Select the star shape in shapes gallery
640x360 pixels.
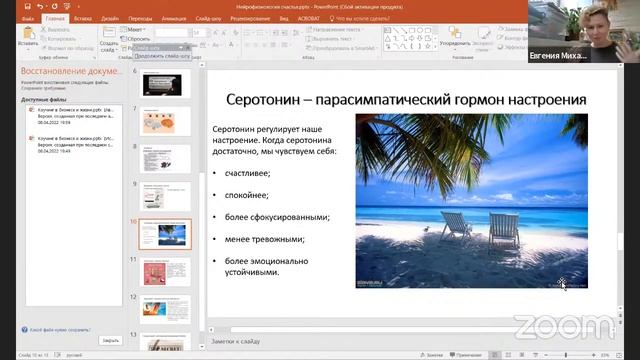click(x=427, y=47)
